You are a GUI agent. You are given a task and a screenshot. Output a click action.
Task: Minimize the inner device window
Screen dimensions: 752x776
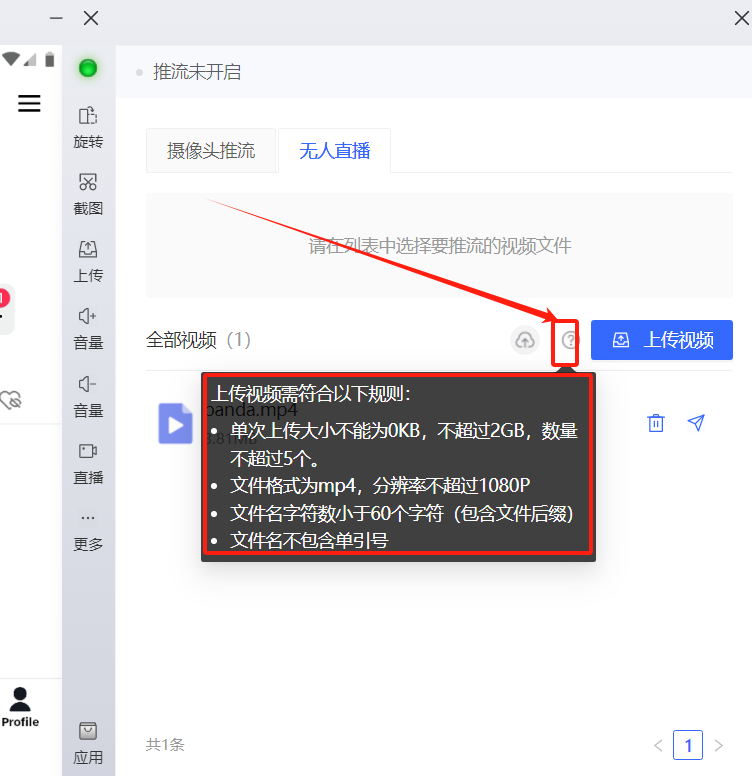click(56, 18)
